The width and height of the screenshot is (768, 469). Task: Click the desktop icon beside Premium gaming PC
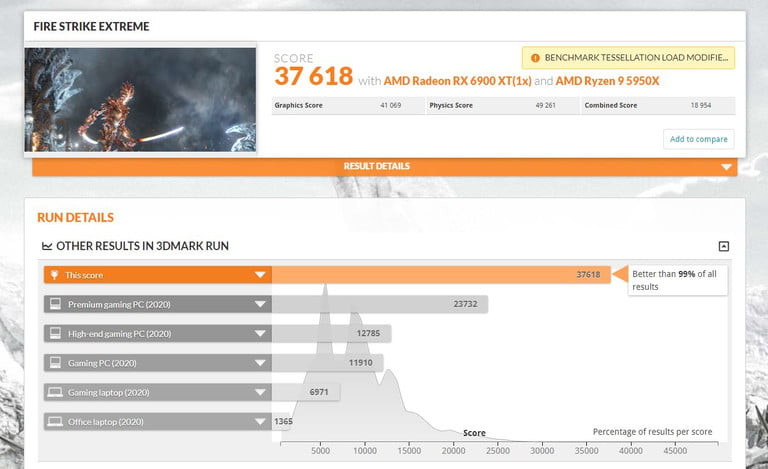pyautogui.click(x=55, y=304)
